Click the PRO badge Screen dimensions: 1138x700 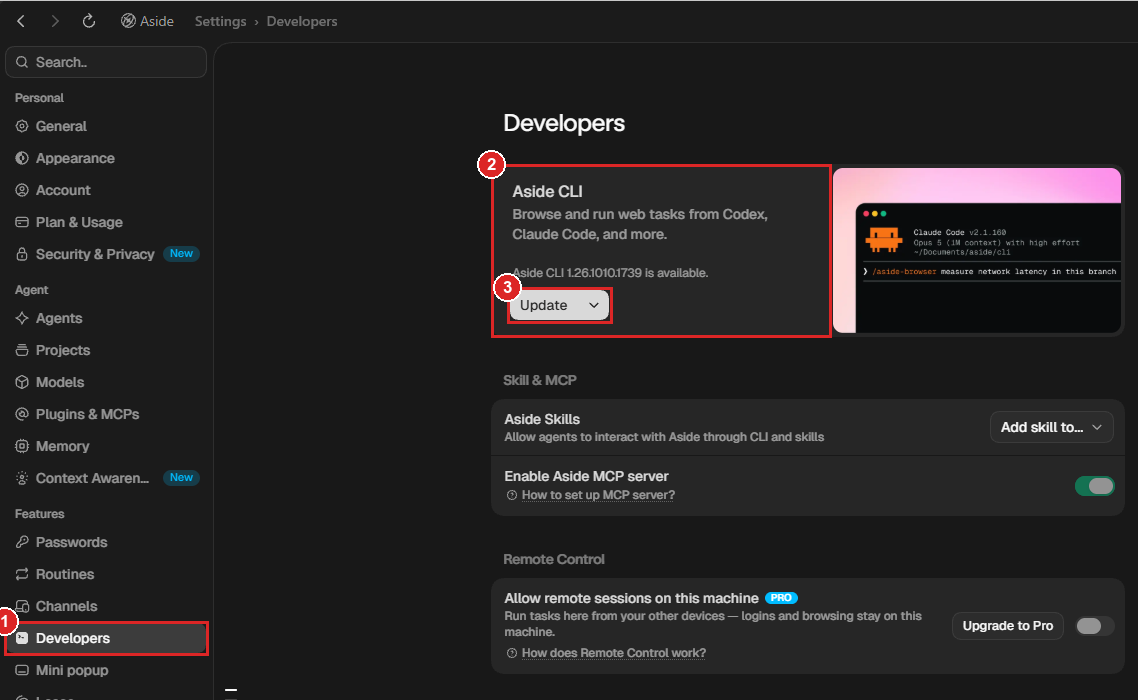click(781, 598)
